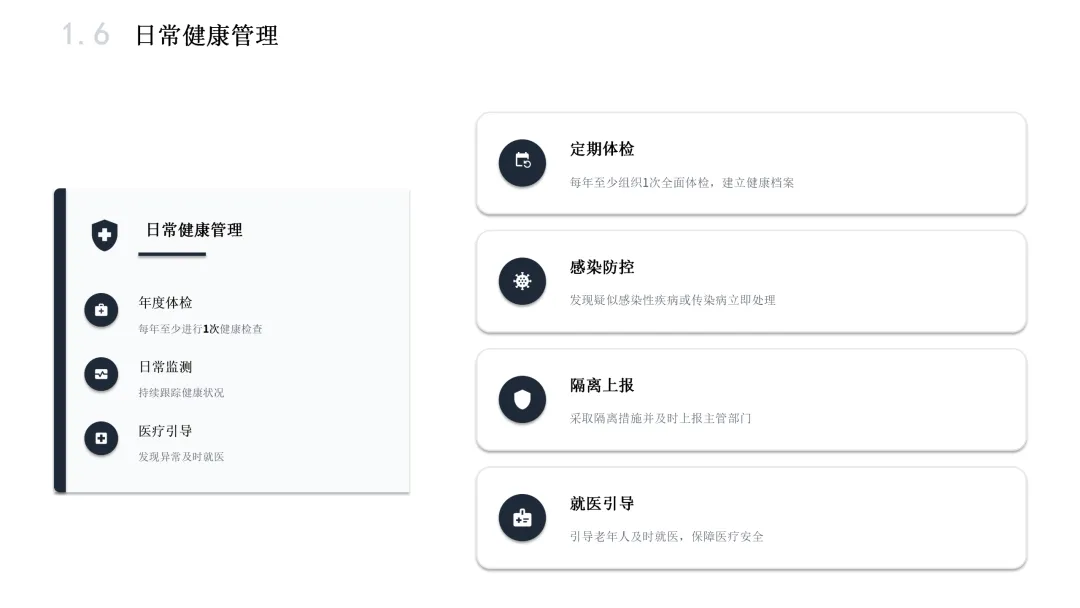The width and height of the screenshot is (1080, 608).
Task: Click the description 采取隔离措施并及时上报主管部门
Action: coord(660,418)
